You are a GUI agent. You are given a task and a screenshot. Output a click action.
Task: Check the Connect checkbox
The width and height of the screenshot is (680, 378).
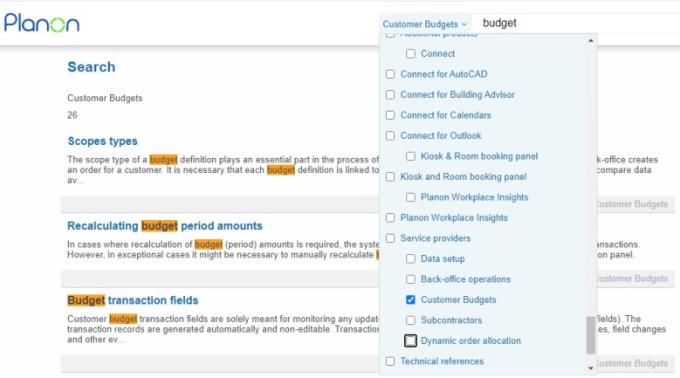coord(410,54)
